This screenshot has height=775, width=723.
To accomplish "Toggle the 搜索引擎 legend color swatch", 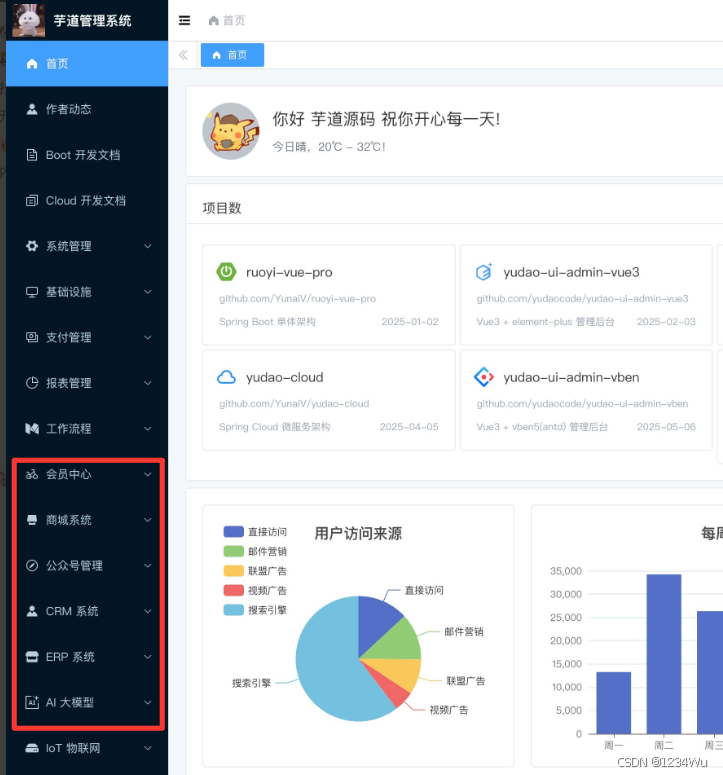I will pos(234,610).
